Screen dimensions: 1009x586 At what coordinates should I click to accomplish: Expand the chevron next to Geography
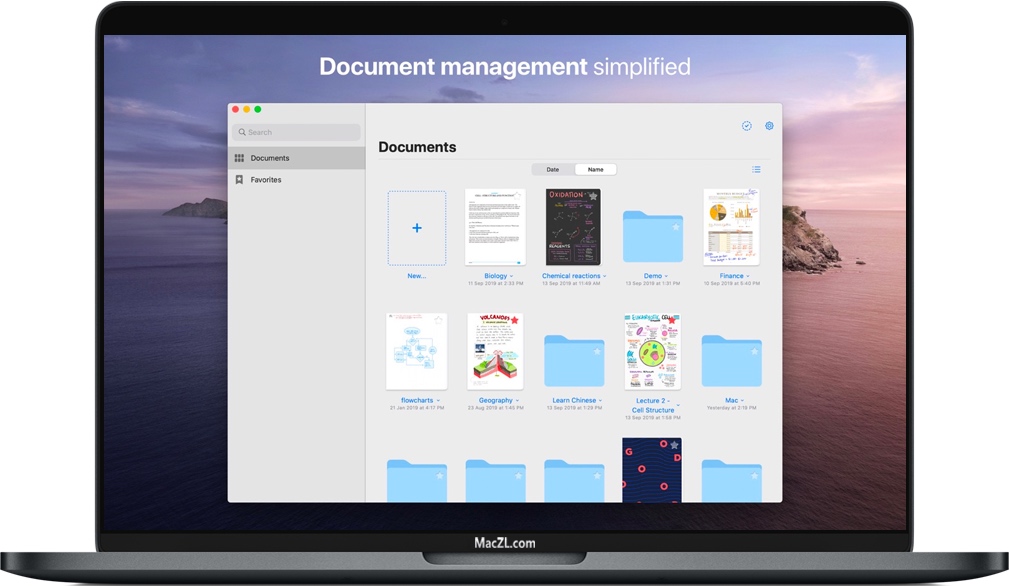(517, 401)
